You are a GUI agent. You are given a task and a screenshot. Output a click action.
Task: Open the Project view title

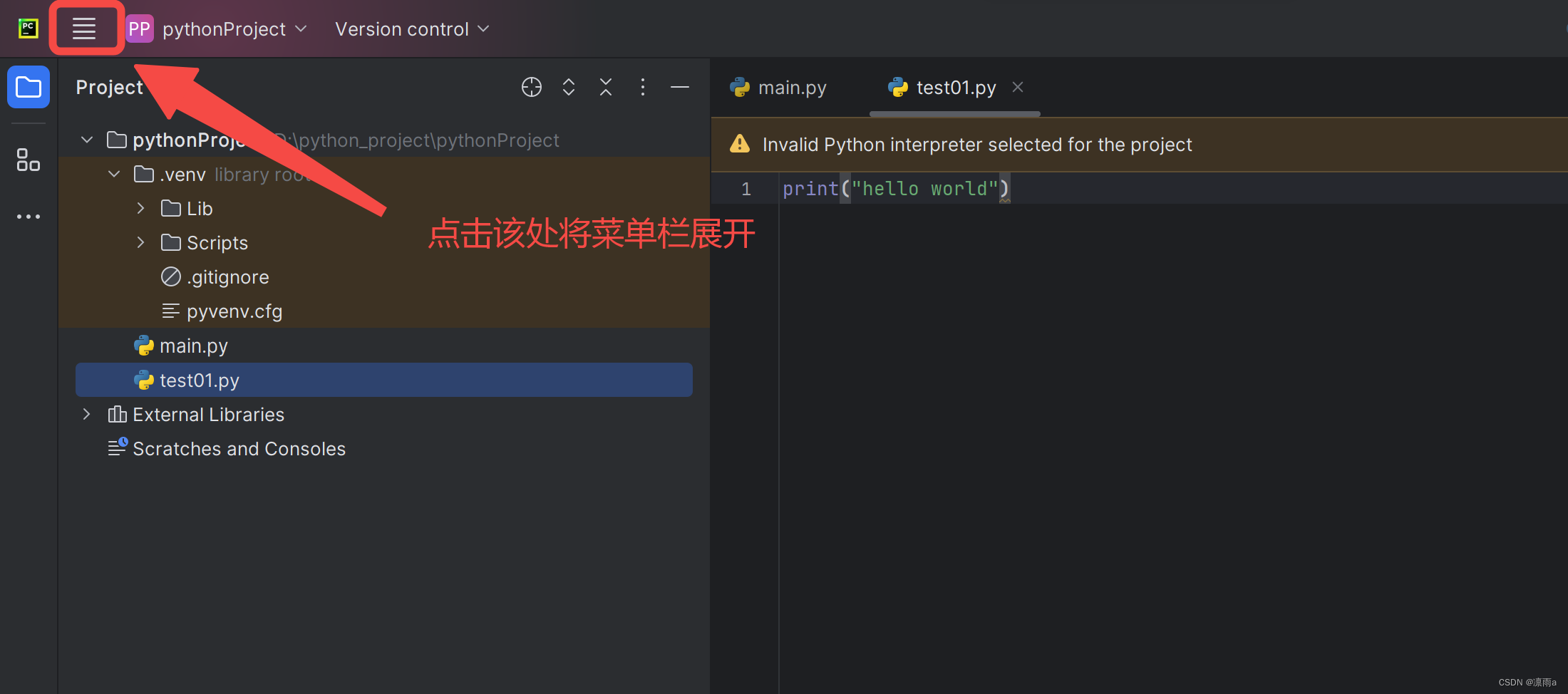point(109,87)
